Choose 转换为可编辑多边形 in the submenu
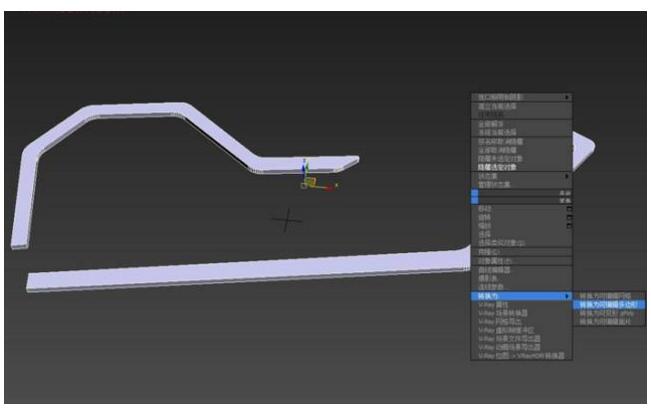This screenshot has width=651, height=417. coord(608,305)
